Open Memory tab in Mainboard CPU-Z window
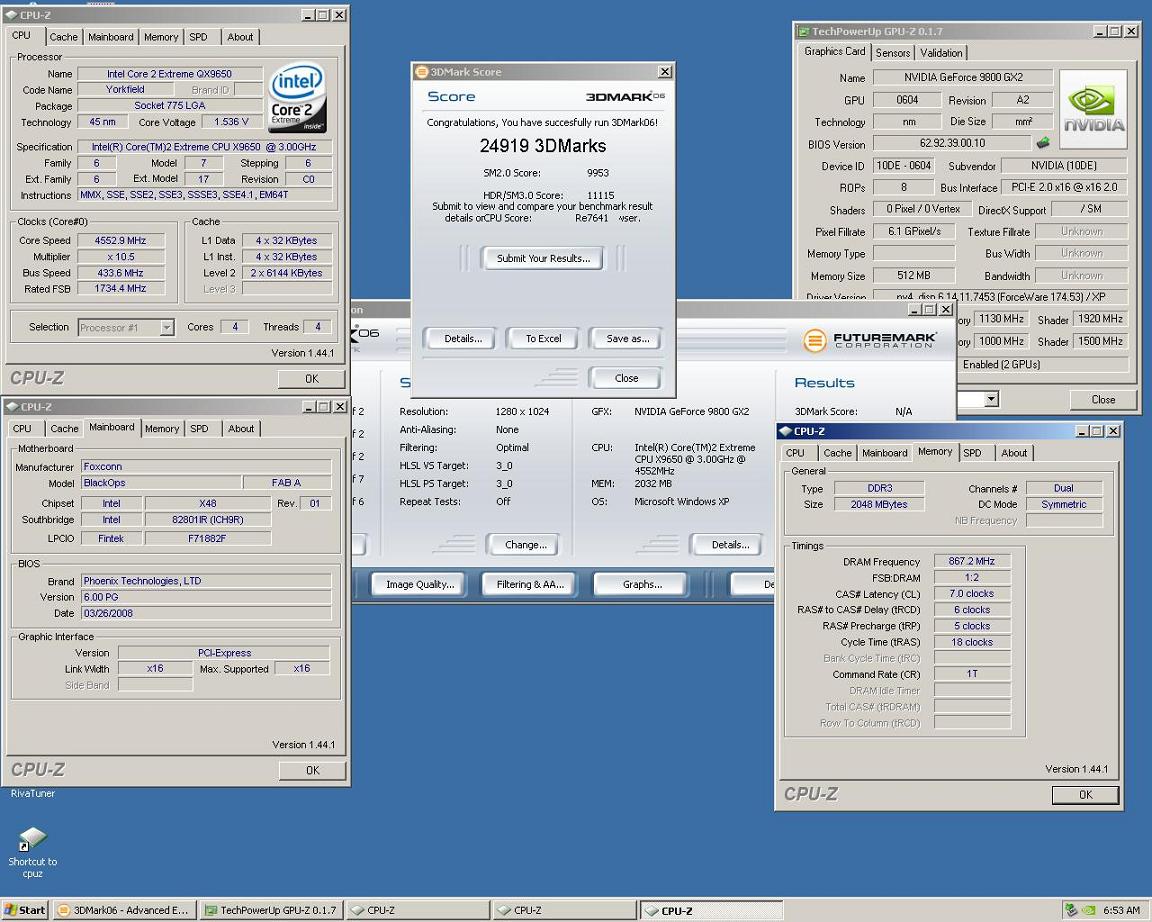 (x=162, y=428)
